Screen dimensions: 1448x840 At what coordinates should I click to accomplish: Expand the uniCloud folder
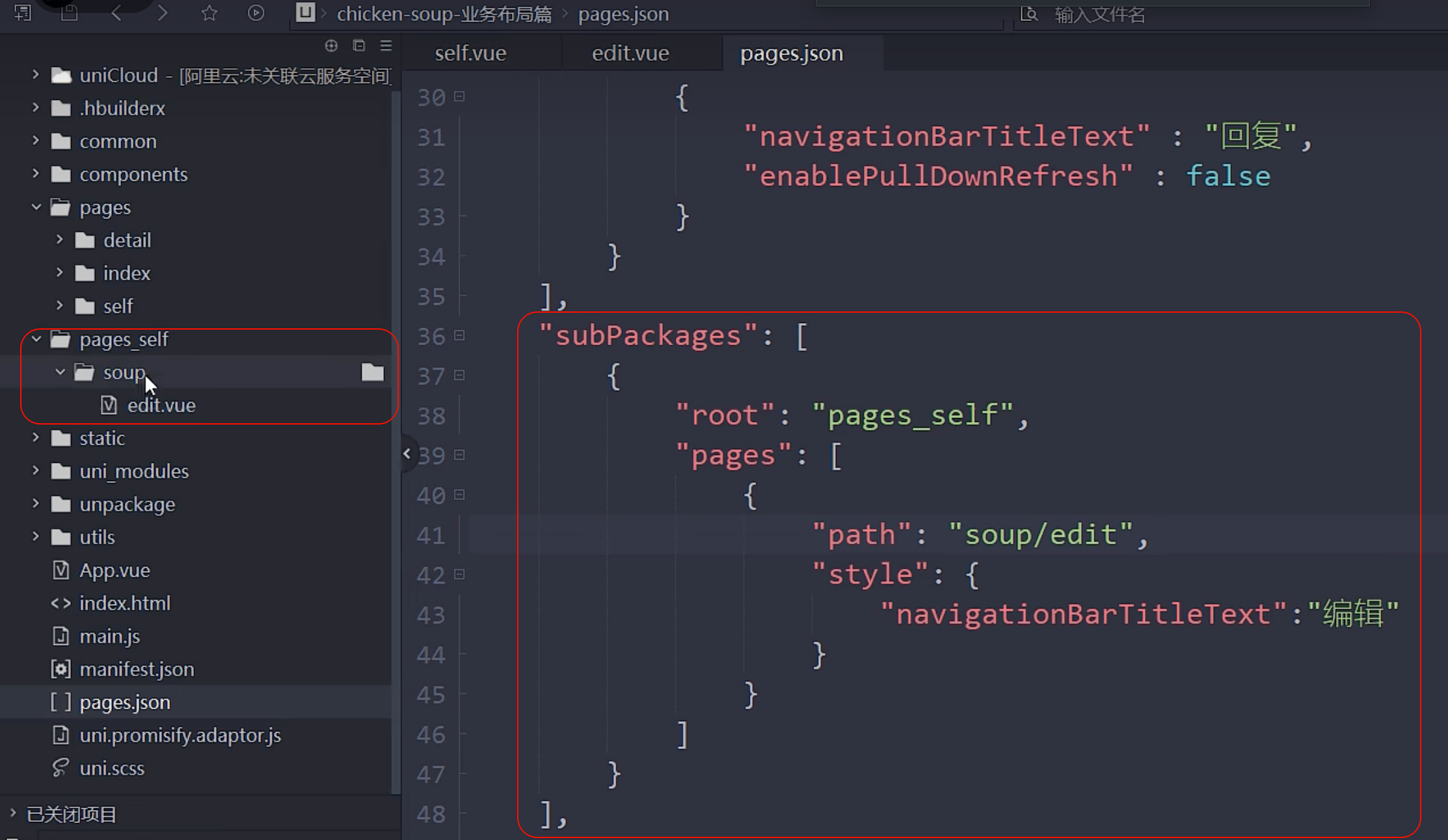[x=36, y=75]
